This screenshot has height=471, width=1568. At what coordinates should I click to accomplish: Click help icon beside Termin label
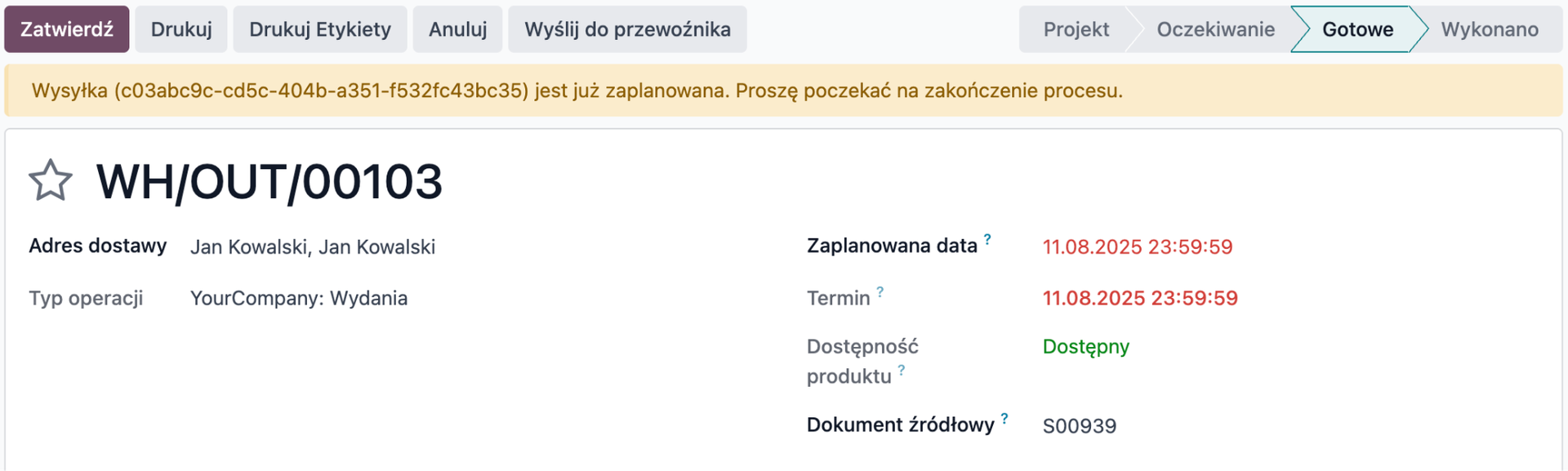(880, 291)
